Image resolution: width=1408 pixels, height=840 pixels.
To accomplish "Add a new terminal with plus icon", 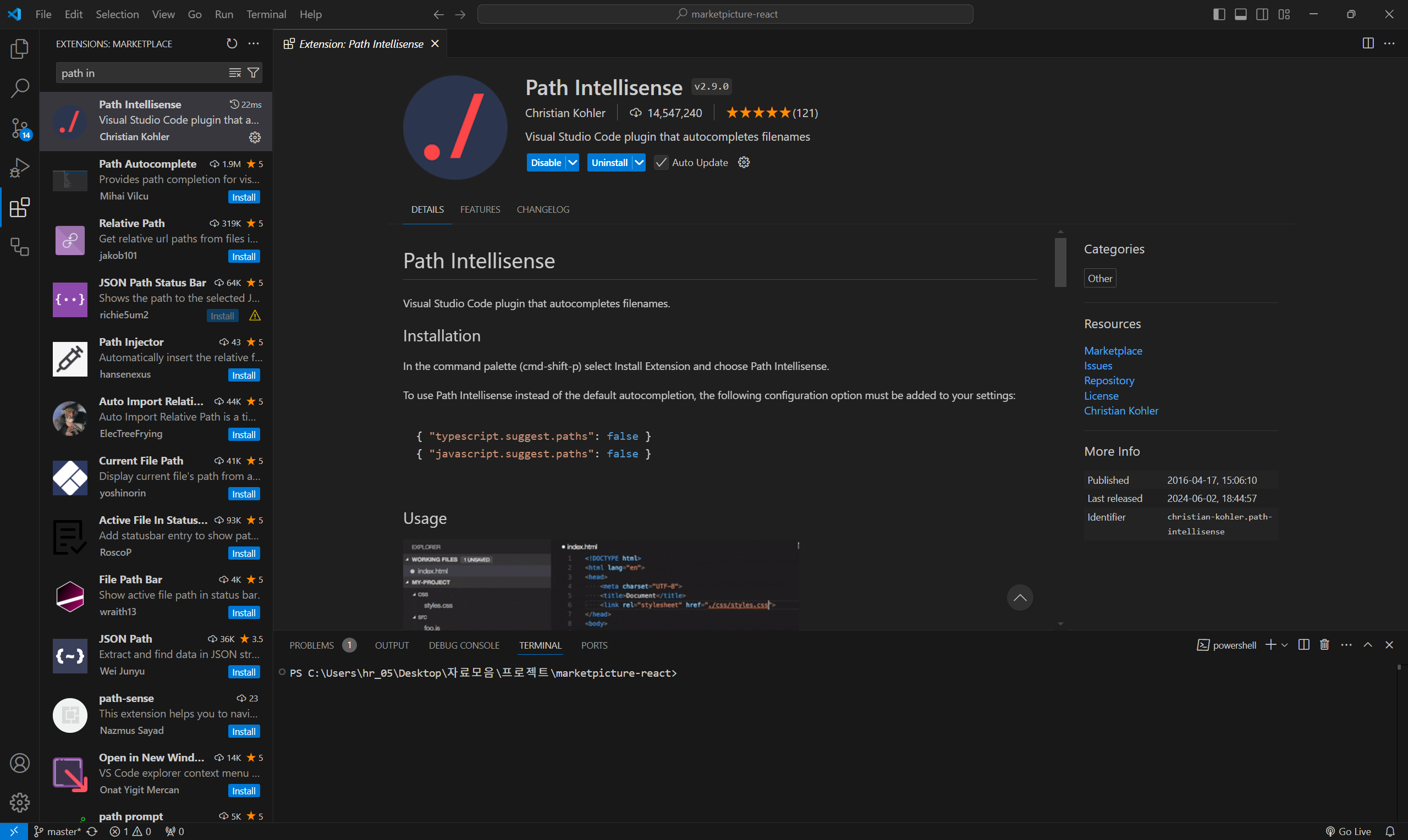I will coord(1270,645).
